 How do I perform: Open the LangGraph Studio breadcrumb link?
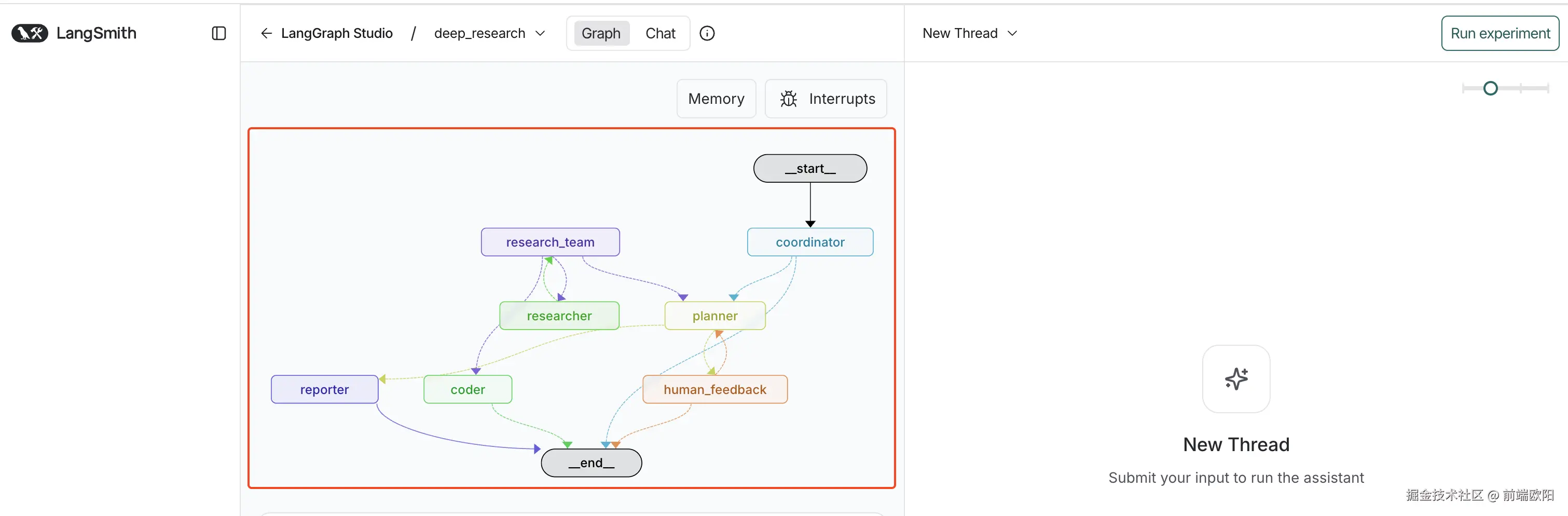pos(337,34)
